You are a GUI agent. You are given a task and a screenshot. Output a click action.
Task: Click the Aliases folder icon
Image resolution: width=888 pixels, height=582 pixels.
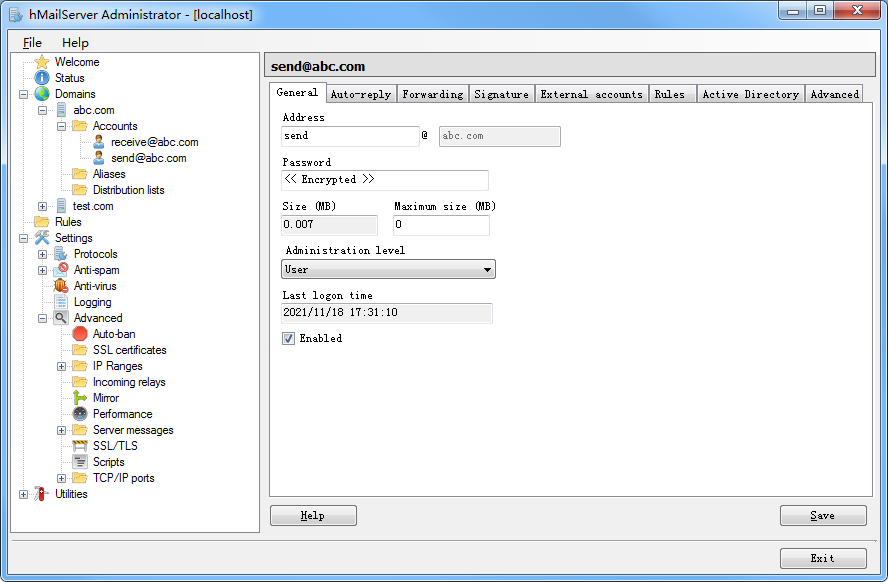click(x=80, y=174)
